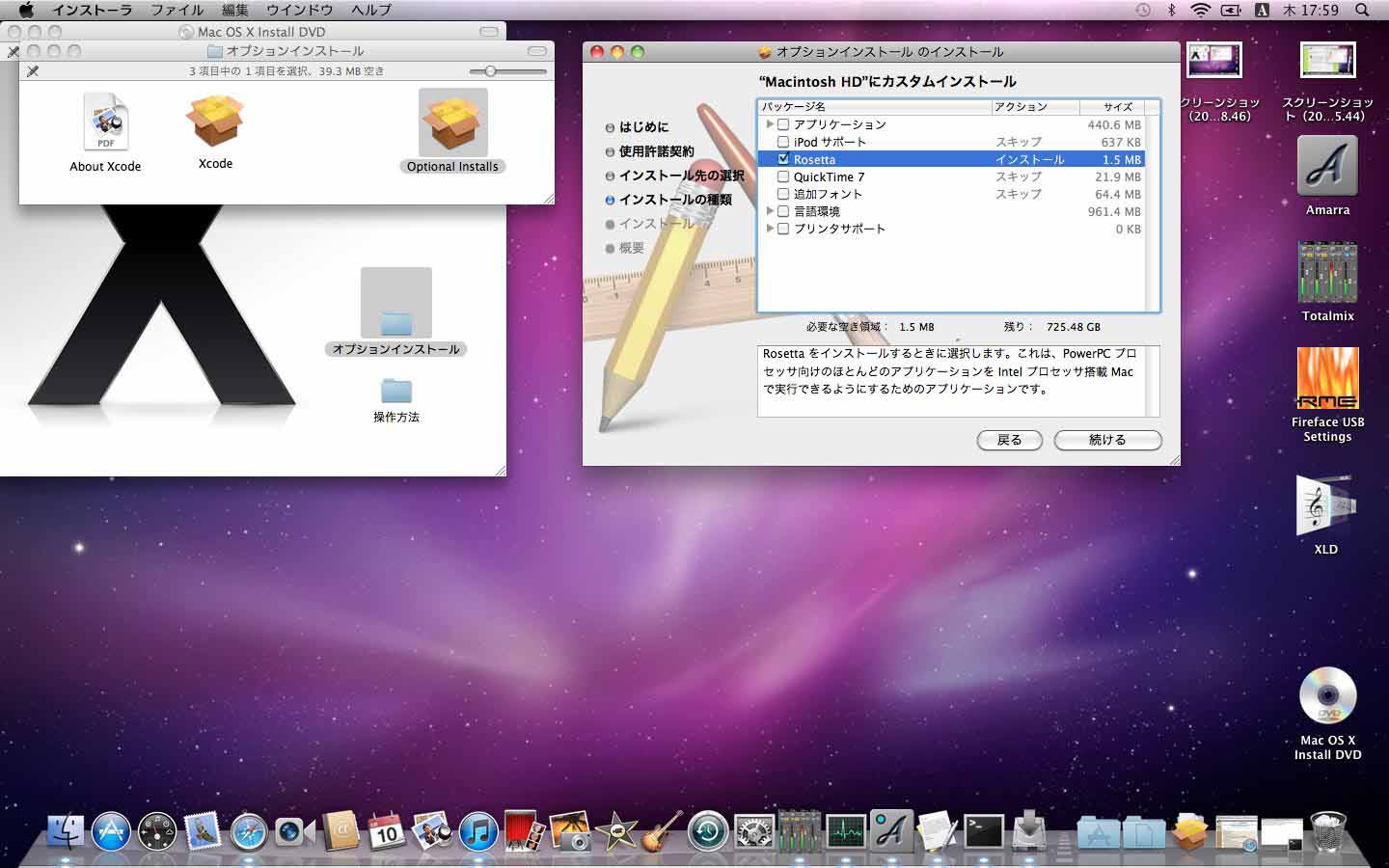Open XLD desktop icon
Image resolution: width=1389 pixels, height=868 pixels.
click(1326, 505)
